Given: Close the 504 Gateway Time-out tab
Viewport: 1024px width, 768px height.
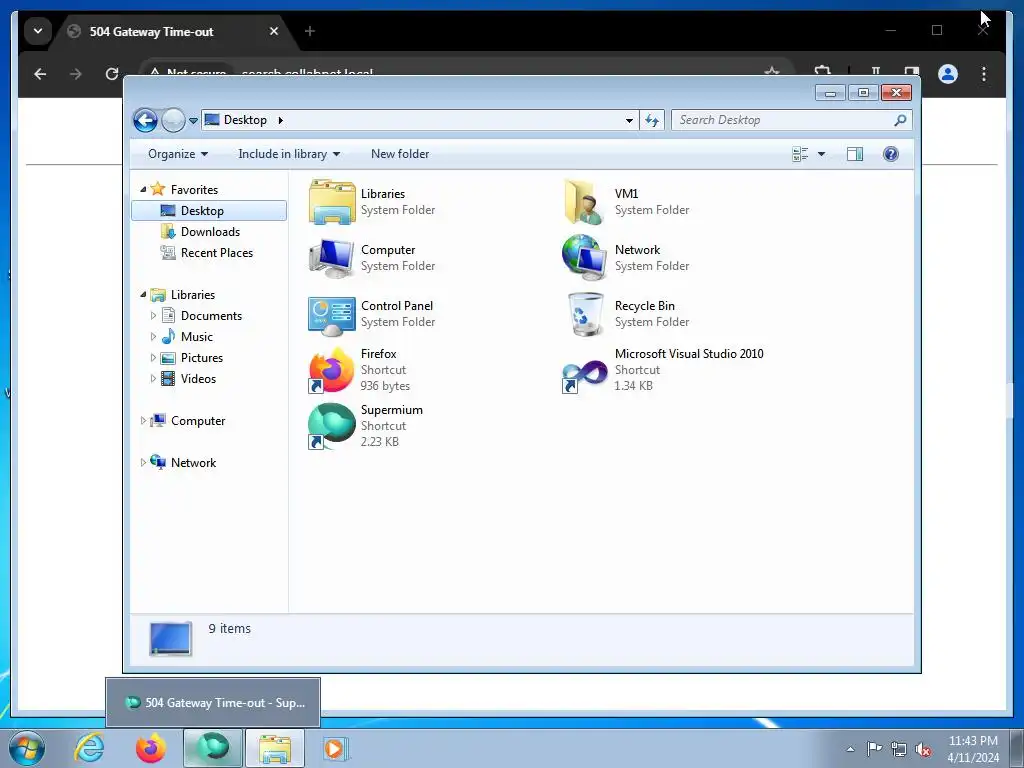Looking at the screenshot, I should coord(274,31).
